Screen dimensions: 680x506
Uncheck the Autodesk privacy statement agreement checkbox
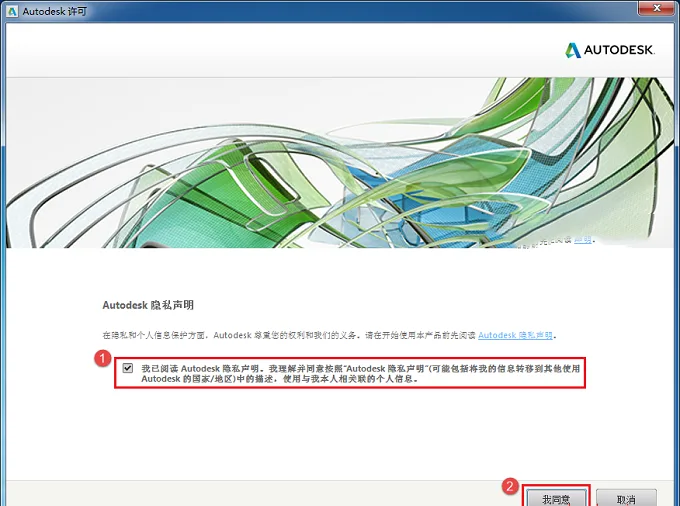(128, 368)
